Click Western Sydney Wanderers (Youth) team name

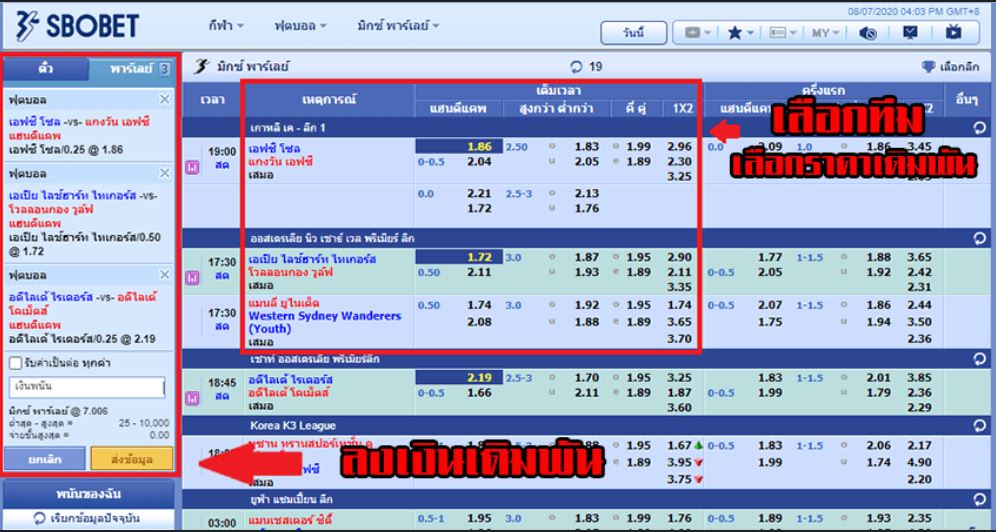tap(325, 322)
